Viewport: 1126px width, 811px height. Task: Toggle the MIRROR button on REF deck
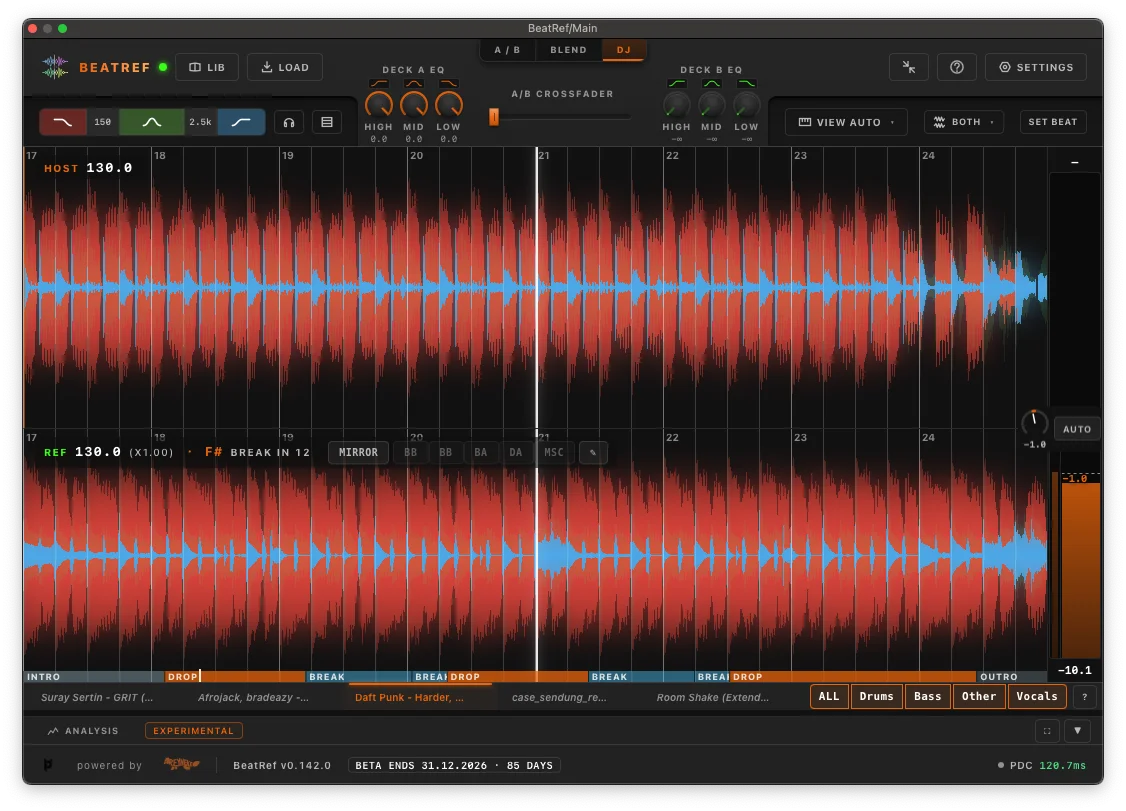[x=358, y=453]
